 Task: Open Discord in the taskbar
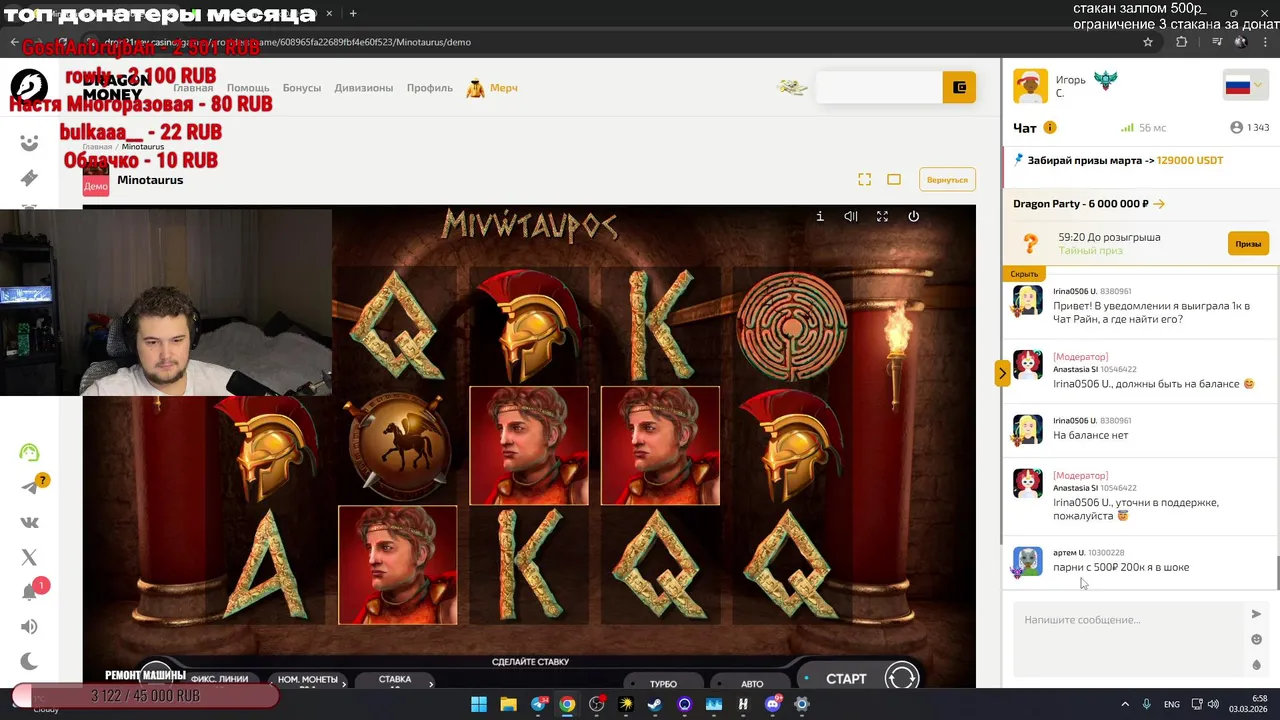773,704
